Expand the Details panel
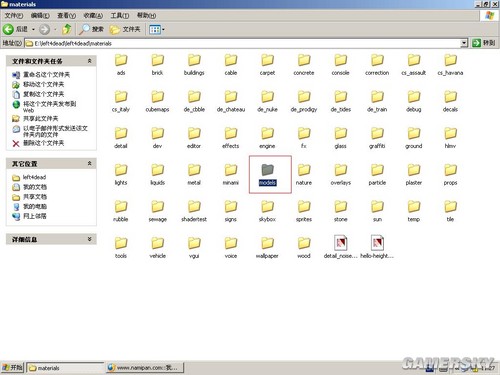 click(x=89, y=239)
